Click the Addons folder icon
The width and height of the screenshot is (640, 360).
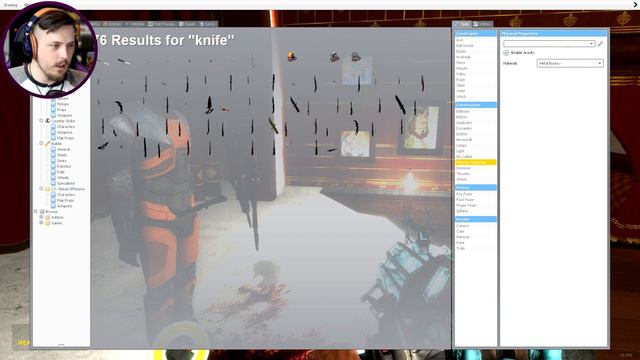coord(47,217)
